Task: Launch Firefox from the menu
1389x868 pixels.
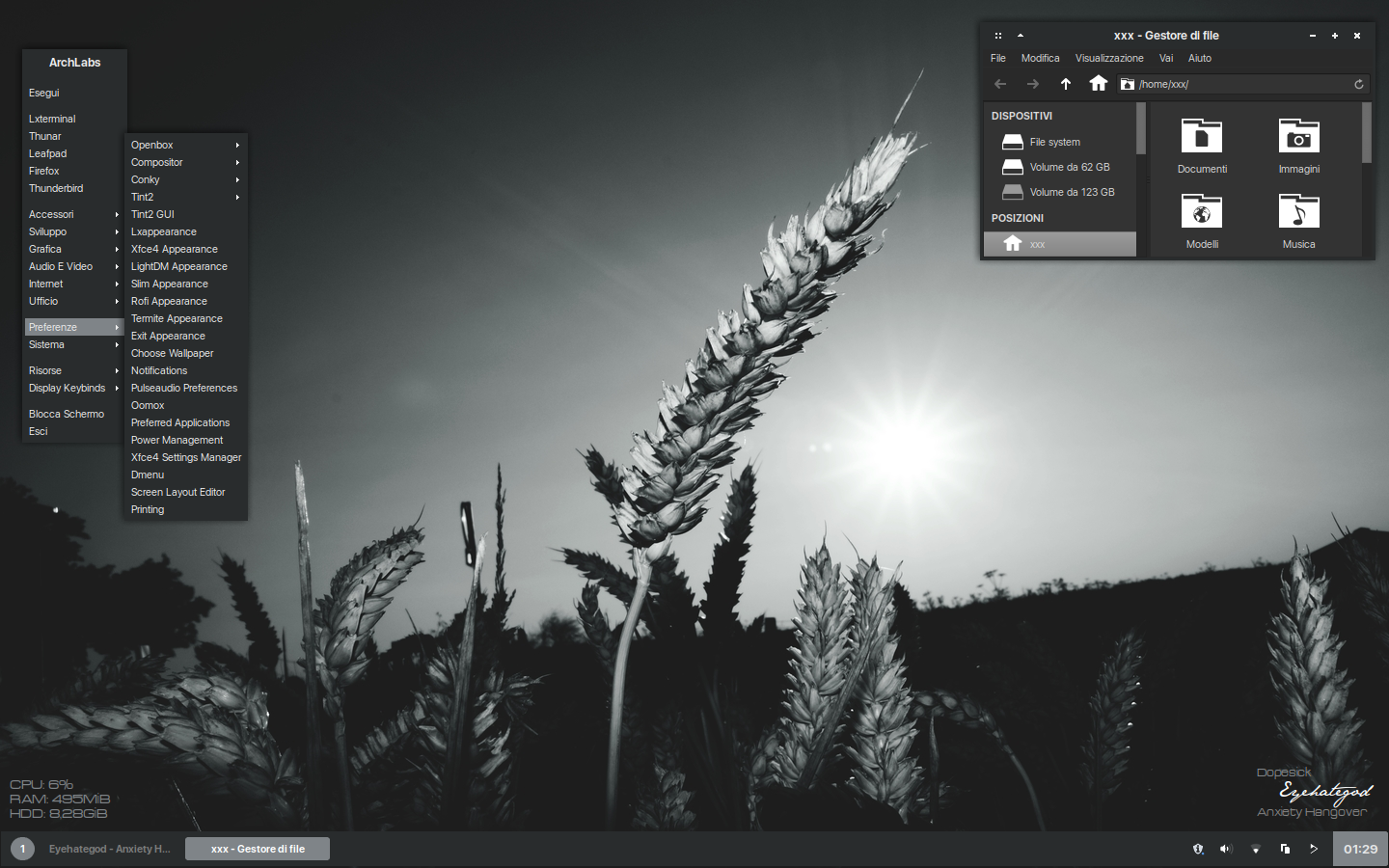Action: (x=74, y=171)
